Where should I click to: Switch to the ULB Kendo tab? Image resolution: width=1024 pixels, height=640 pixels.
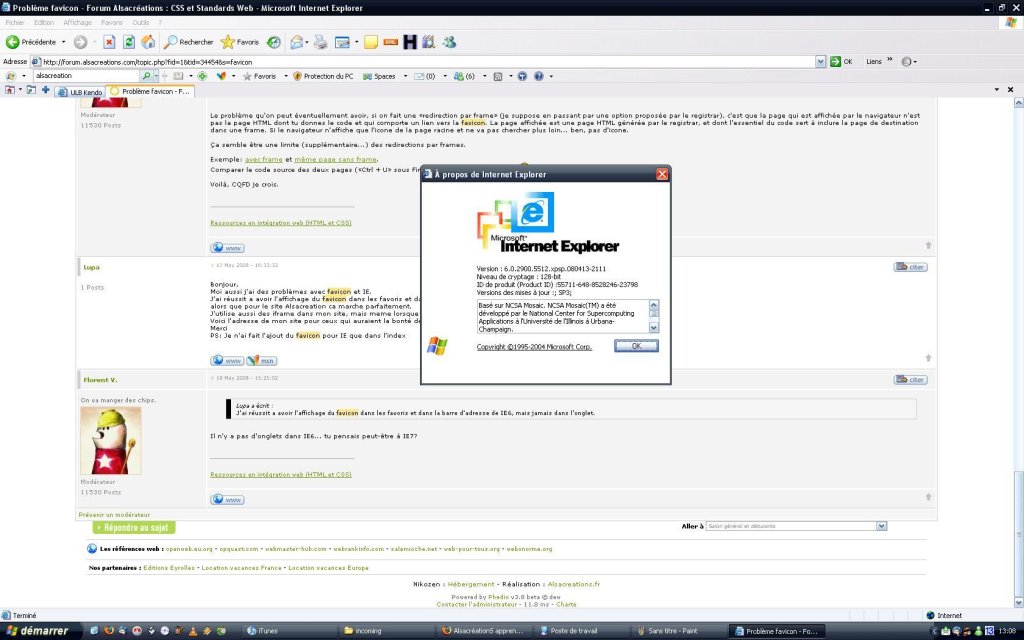(x=80, y=92)
